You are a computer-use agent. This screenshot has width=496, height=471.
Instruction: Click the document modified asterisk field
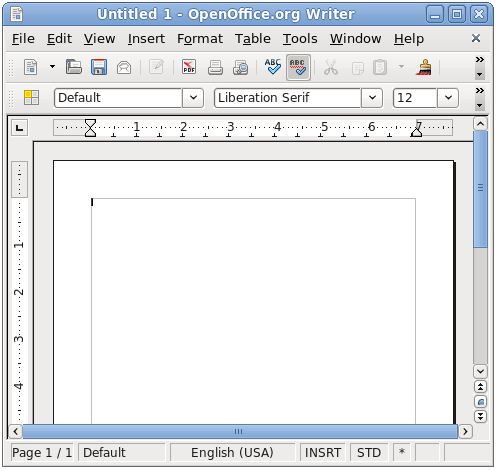point(402,452)
